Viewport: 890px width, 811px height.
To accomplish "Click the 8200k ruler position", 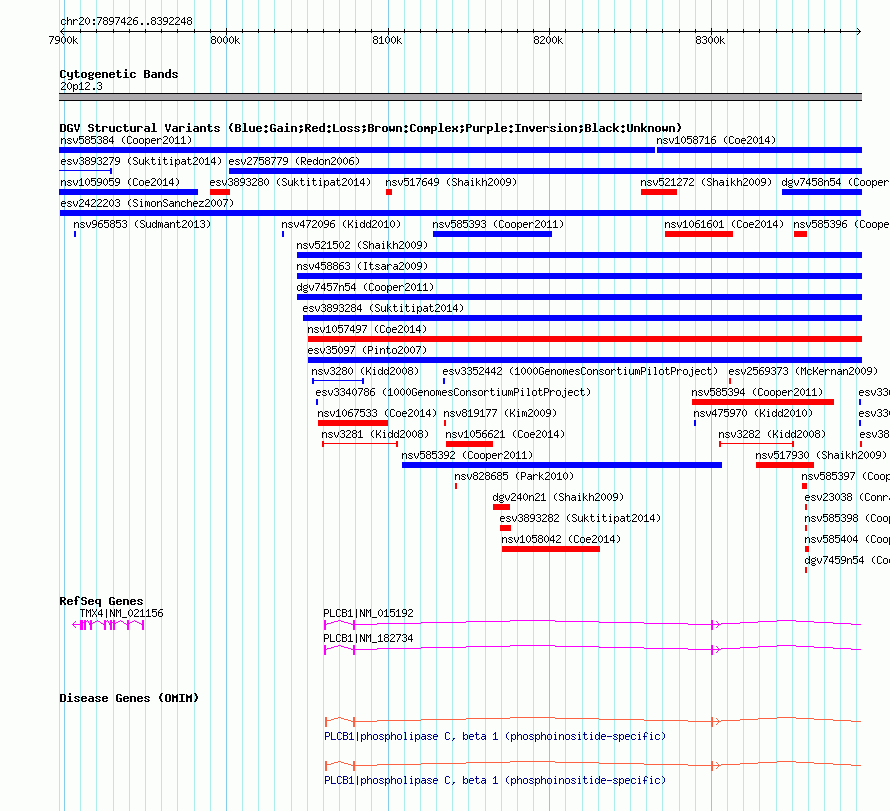I will tap(548, 40).
